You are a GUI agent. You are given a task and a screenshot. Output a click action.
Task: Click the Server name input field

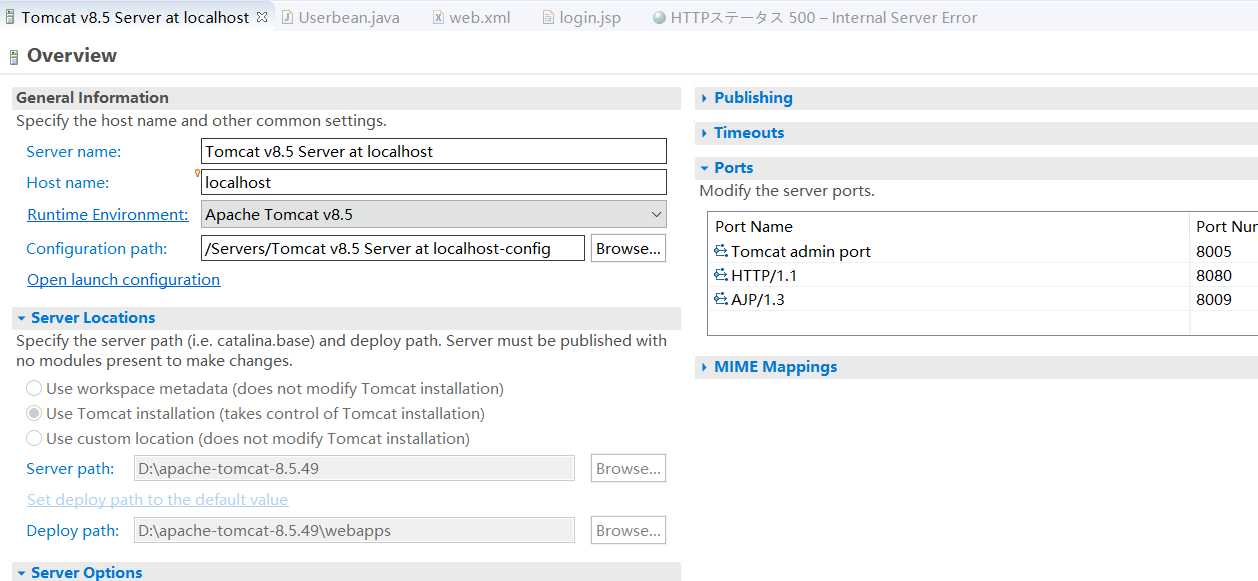[x=434, y=151]
